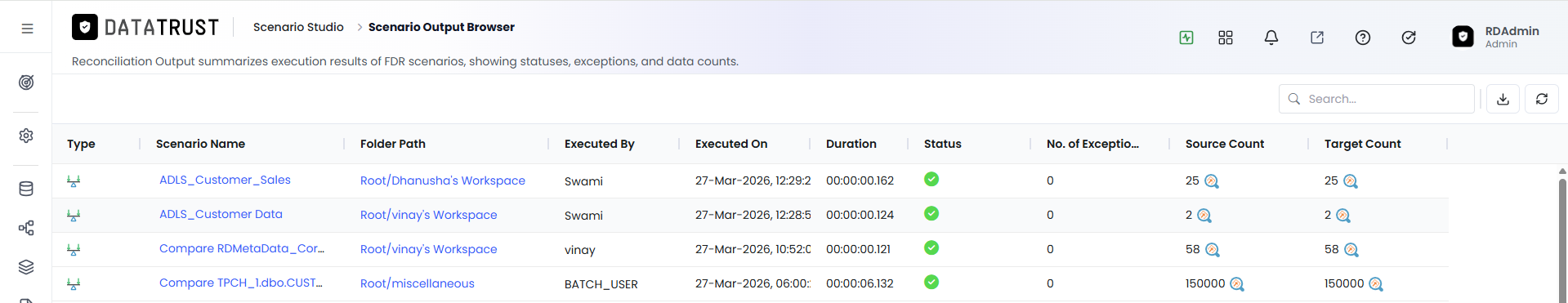
Task: View source data for count 150000
Action: (1237, 284)
